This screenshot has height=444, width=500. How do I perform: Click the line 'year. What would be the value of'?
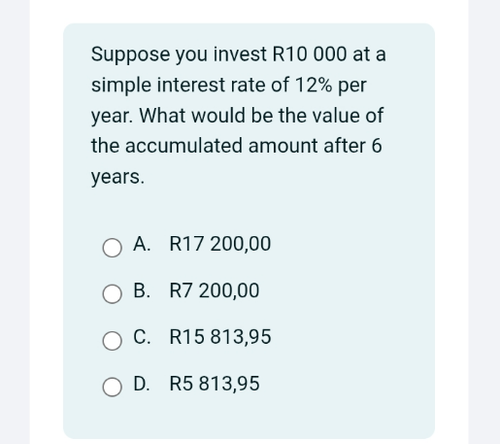[237, 115]
